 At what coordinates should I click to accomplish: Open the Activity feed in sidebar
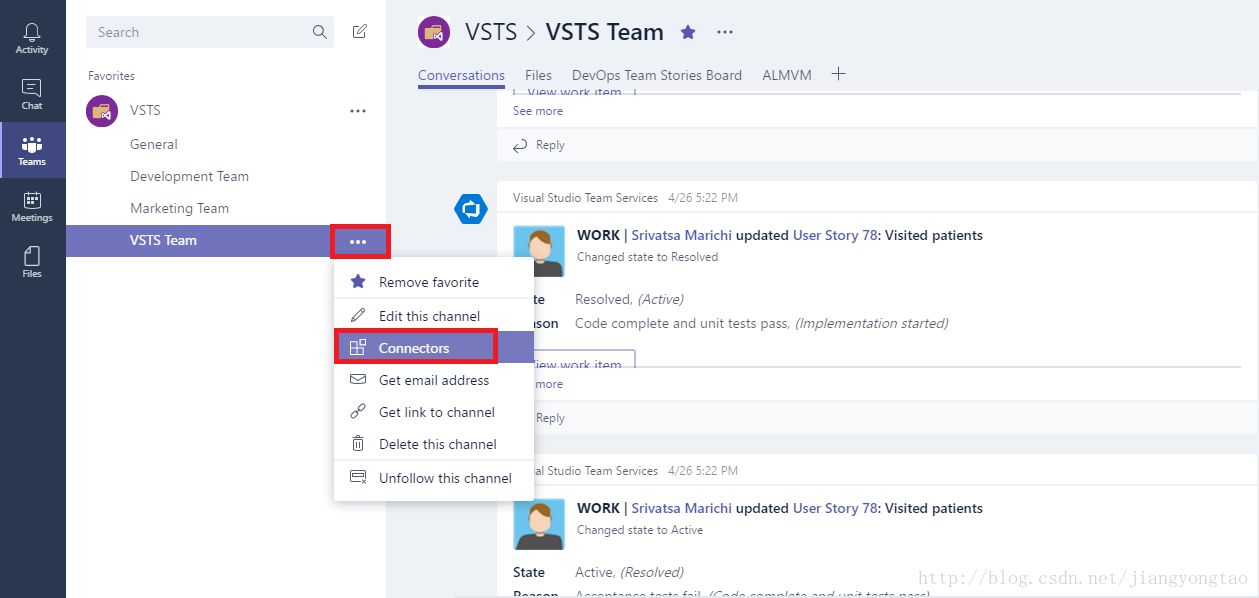(x=32, y=38)
